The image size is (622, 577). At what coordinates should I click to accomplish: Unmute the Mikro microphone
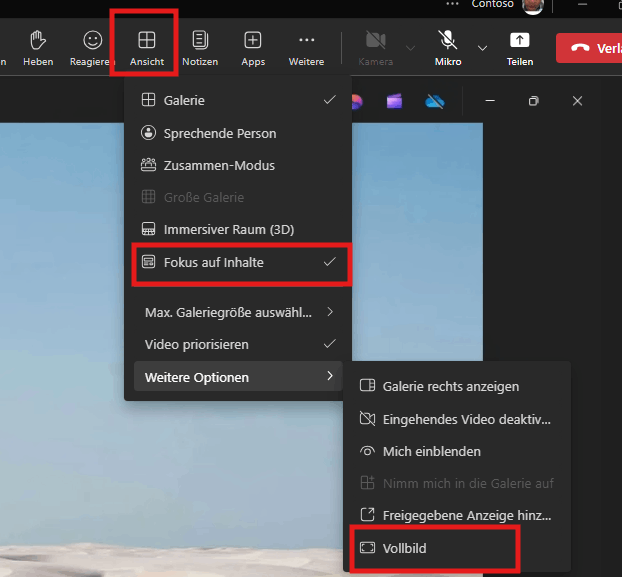click(x=448, y=48)
